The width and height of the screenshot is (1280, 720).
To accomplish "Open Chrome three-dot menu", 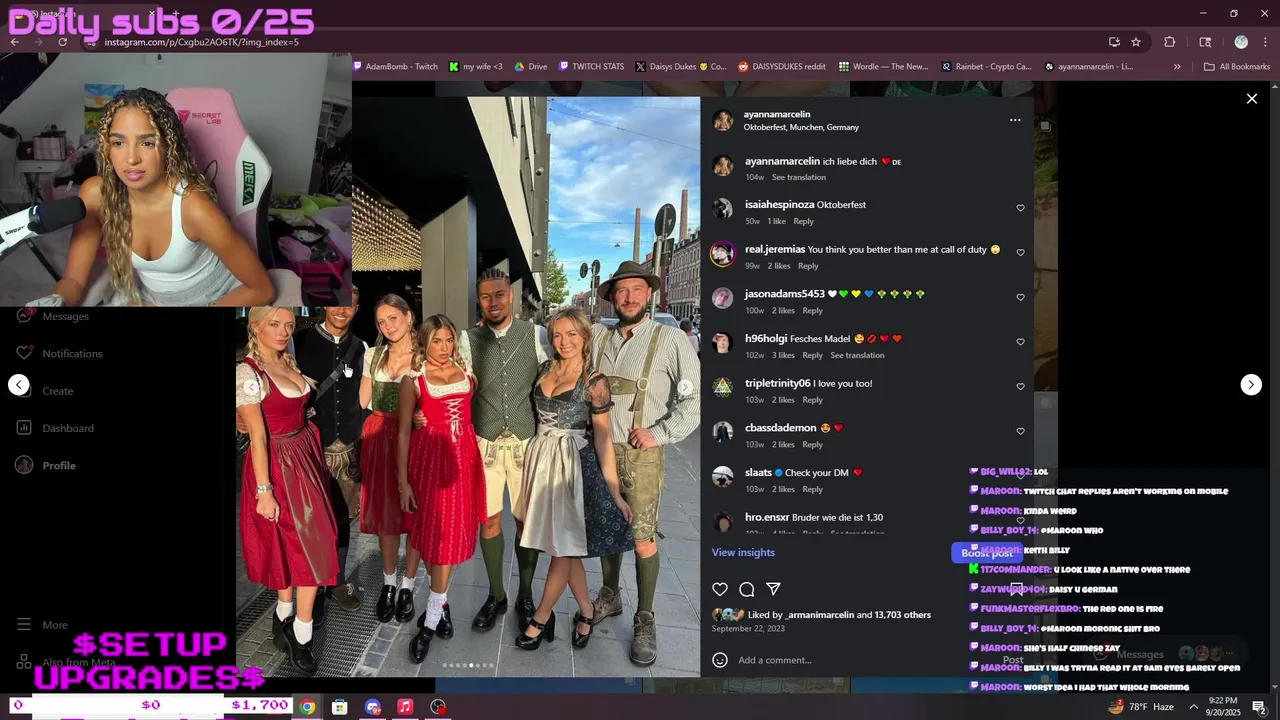I will coord(1265,42).
